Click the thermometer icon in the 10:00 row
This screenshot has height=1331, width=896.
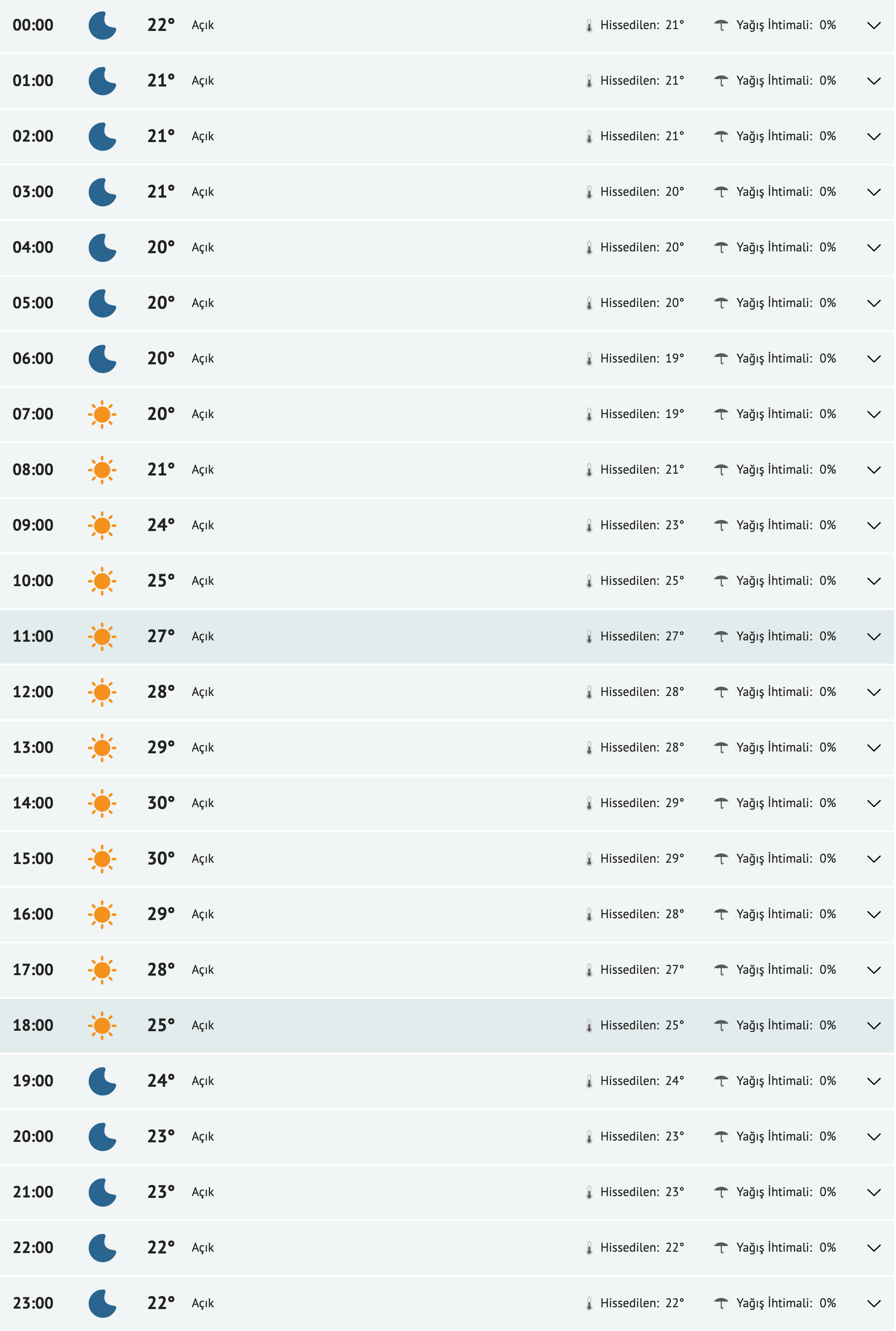point(589,581)
